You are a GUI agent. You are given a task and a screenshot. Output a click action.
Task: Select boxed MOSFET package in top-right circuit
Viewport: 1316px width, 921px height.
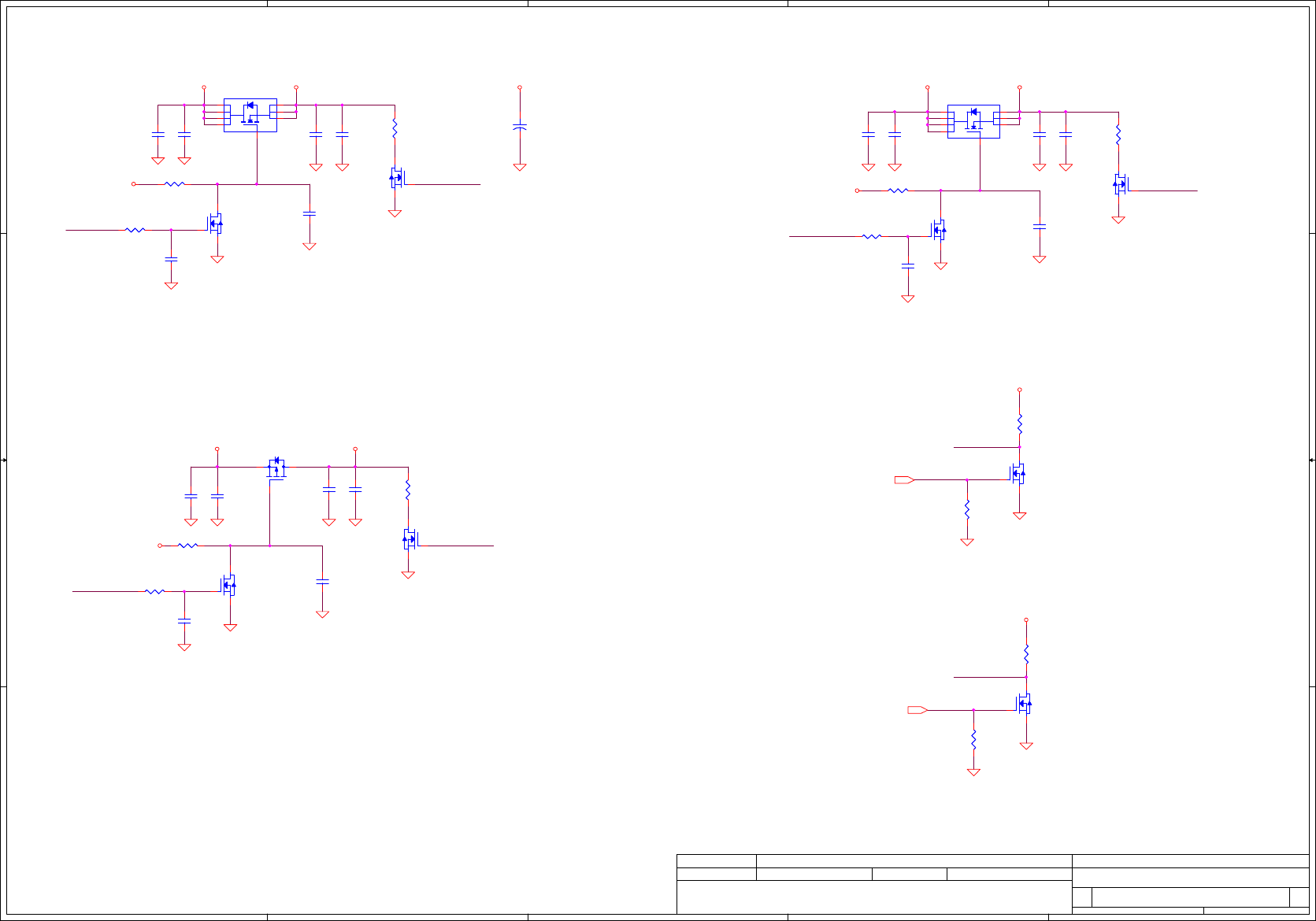(x=973, y=121)
